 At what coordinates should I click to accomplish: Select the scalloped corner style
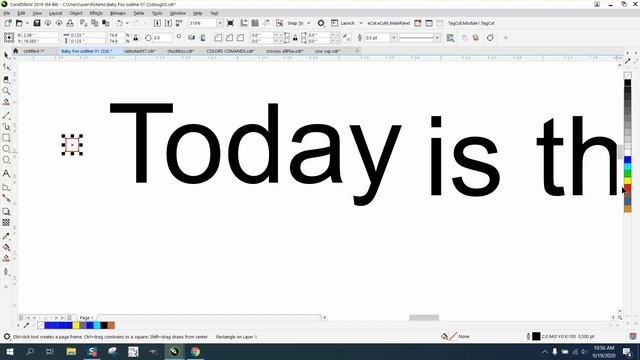click(229, 38)
